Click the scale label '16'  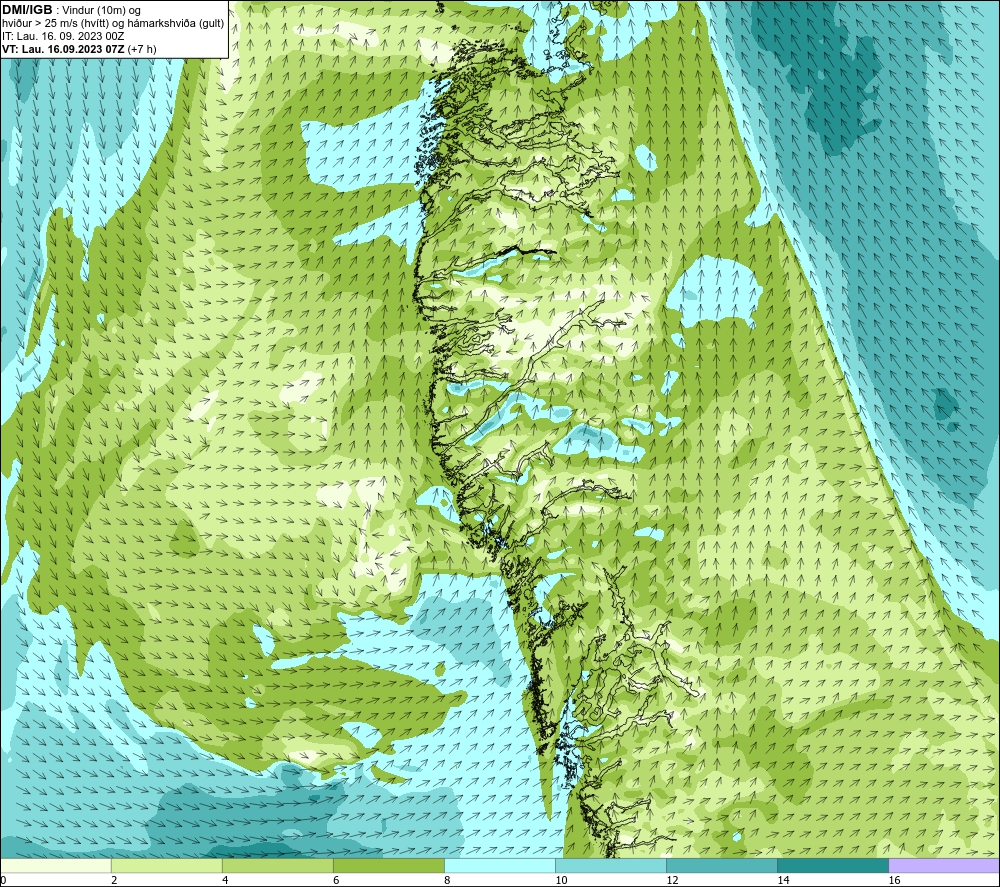[x=894, y=880]
